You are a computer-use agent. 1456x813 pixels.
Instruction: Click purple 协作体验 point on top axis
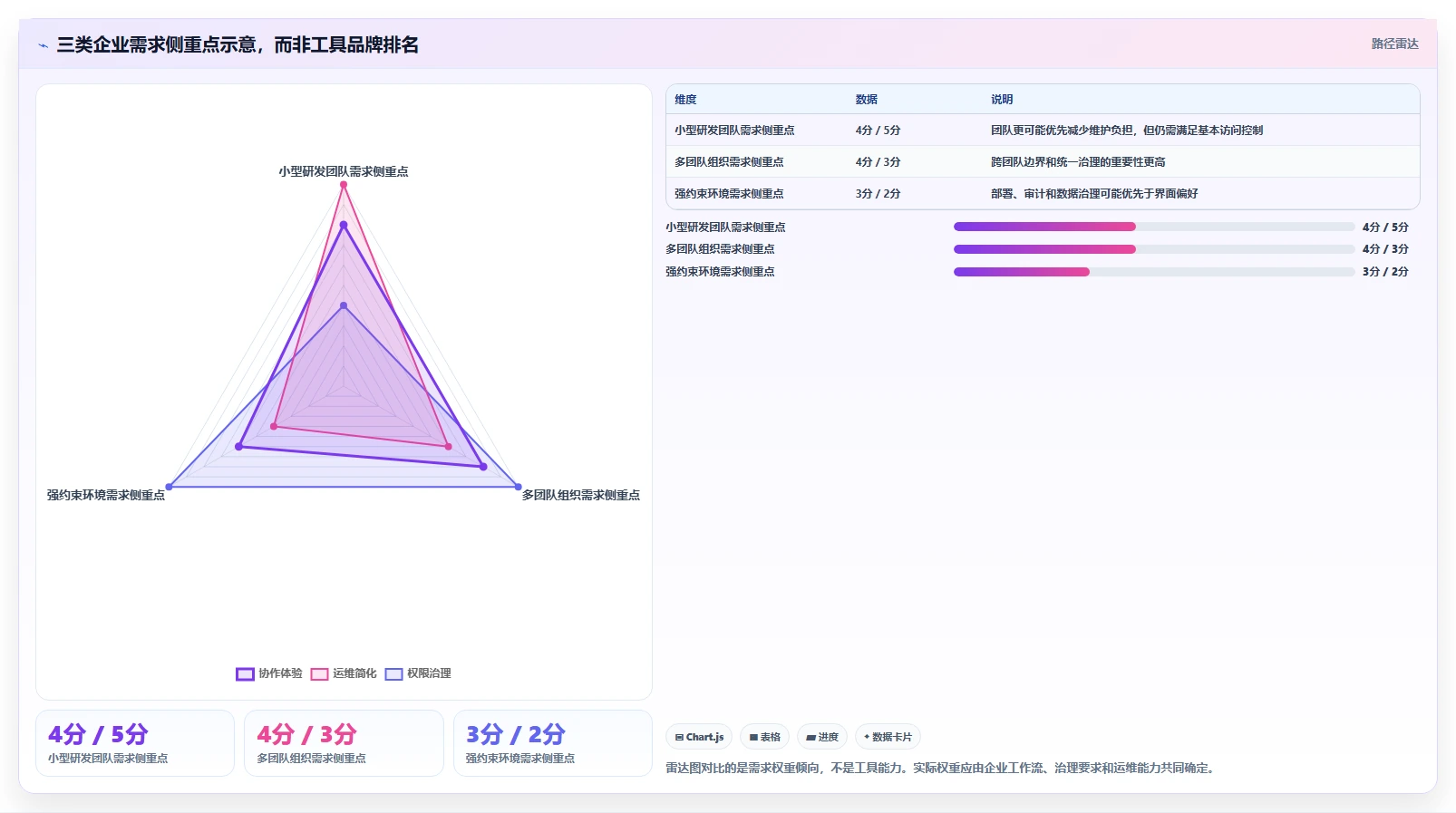[344, 225]
